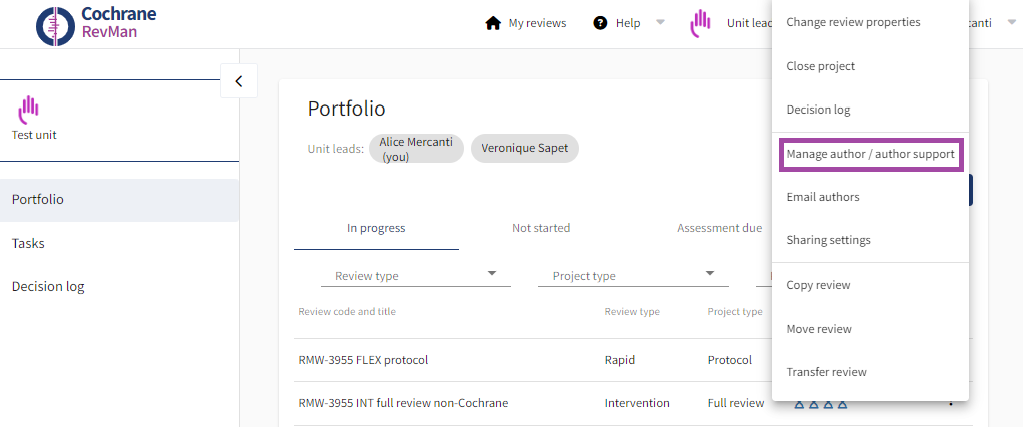Image resolution: width=1023 pixels, height=427 pixels.
Task: Open Tasks in the left sidebar
Action: pyautogui.click(x=28, y=243)
